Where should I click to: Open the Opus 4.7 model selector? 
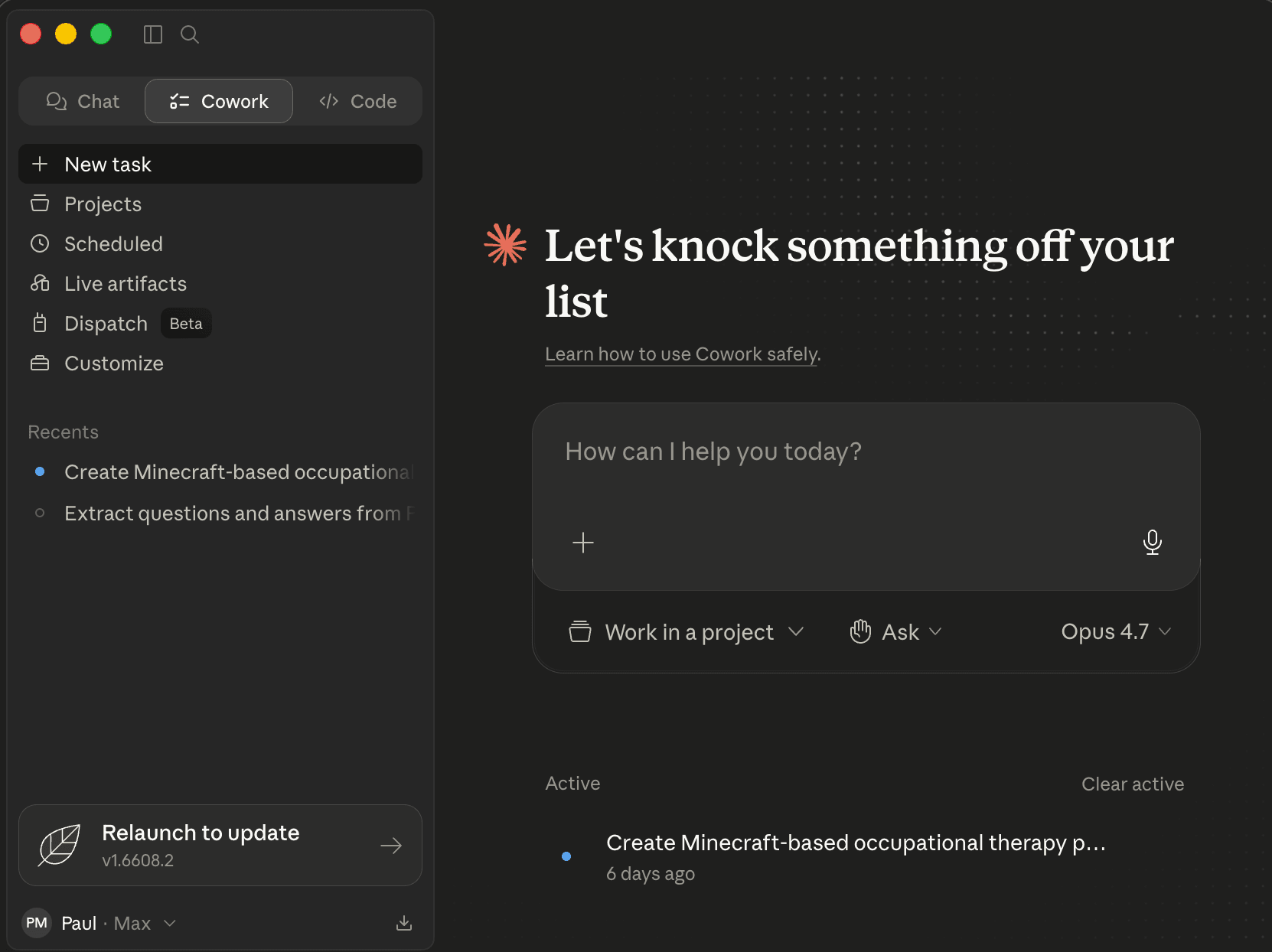coord(1116,631)
